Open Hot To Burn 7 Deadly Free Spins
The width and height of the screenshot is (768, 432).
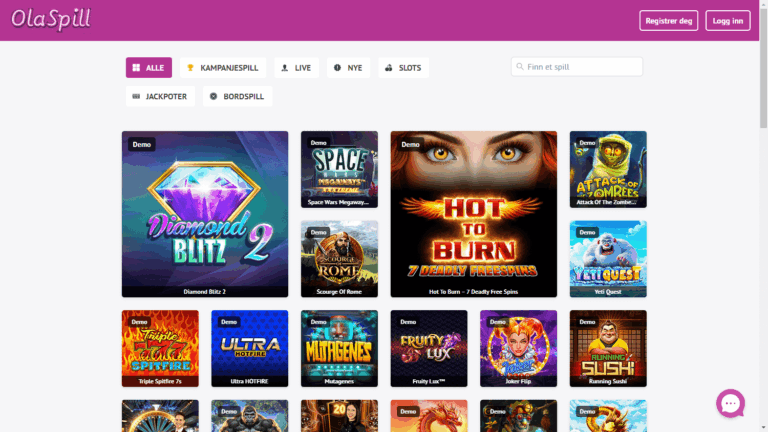pyautogui.click(x=474, y=214)
